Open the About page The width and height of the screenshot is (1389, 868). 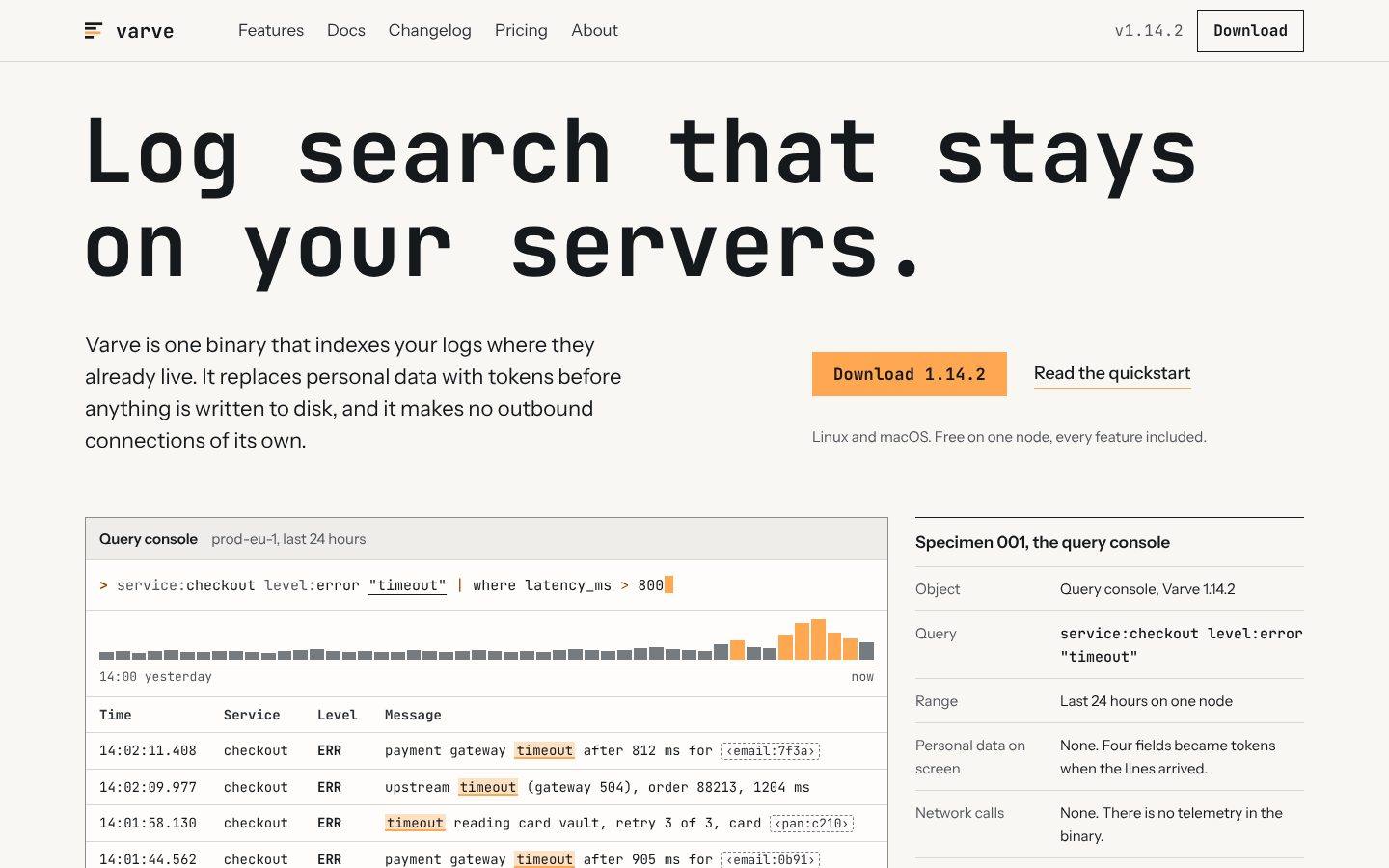pyautogui.click(x=594, y=31)
